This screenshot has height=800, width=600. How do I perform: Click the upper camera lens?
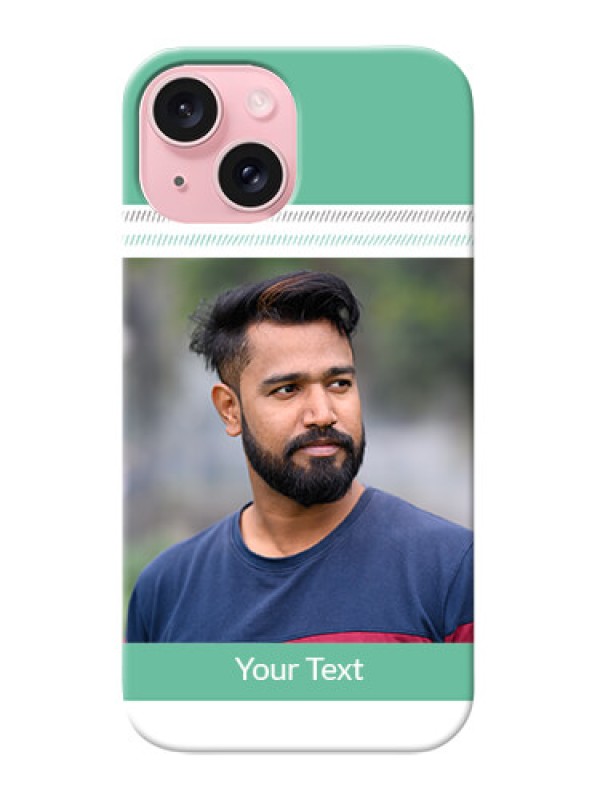click(x=186, y=110)
